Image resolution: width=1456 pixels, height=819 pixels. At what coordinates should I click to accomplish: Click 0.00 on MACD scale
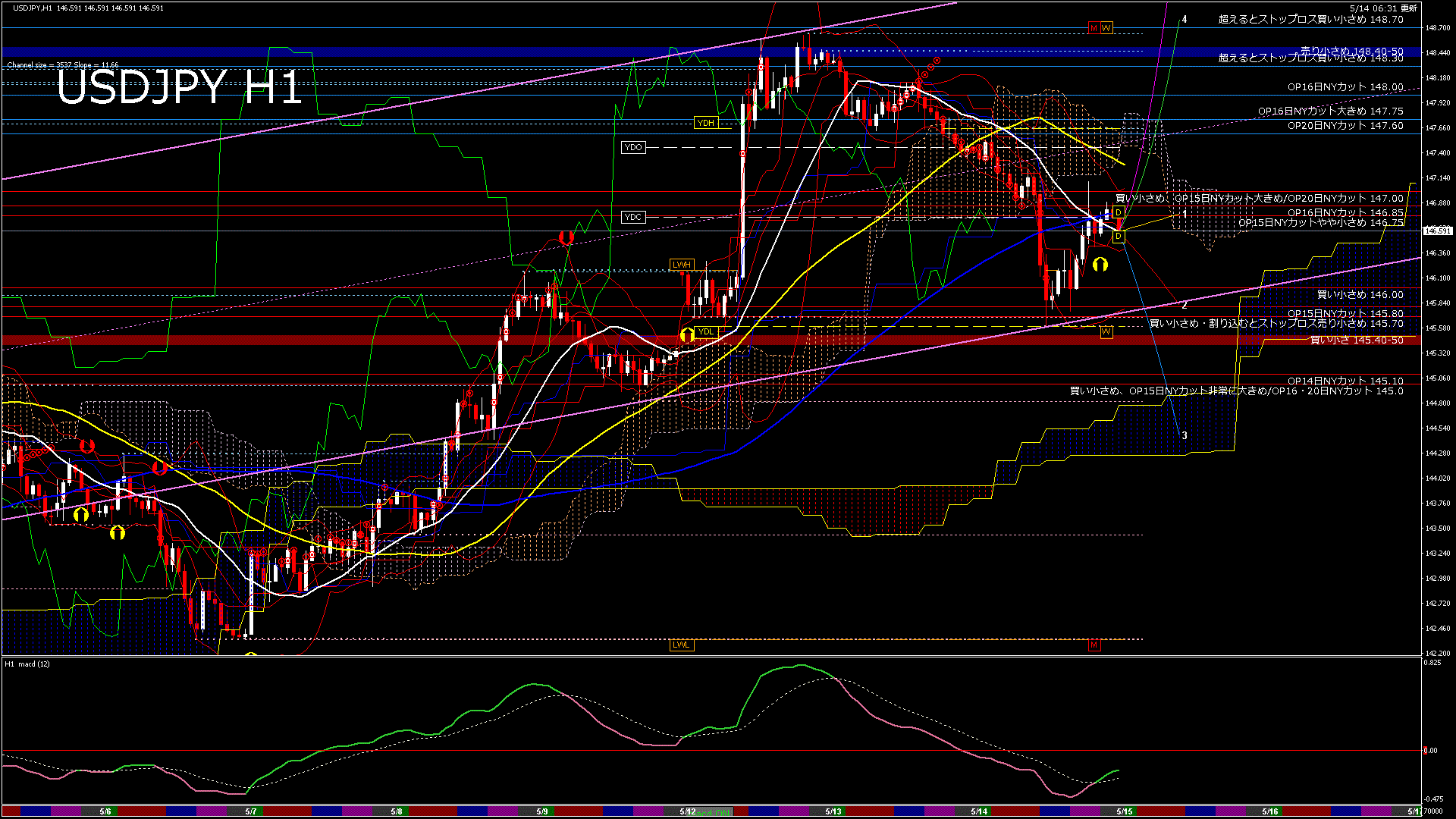pos(1431,751)
